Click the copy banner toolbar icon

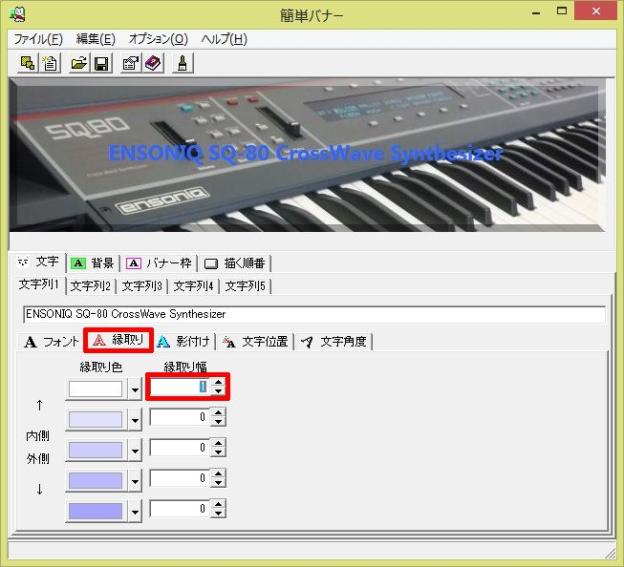pos(27,63)
